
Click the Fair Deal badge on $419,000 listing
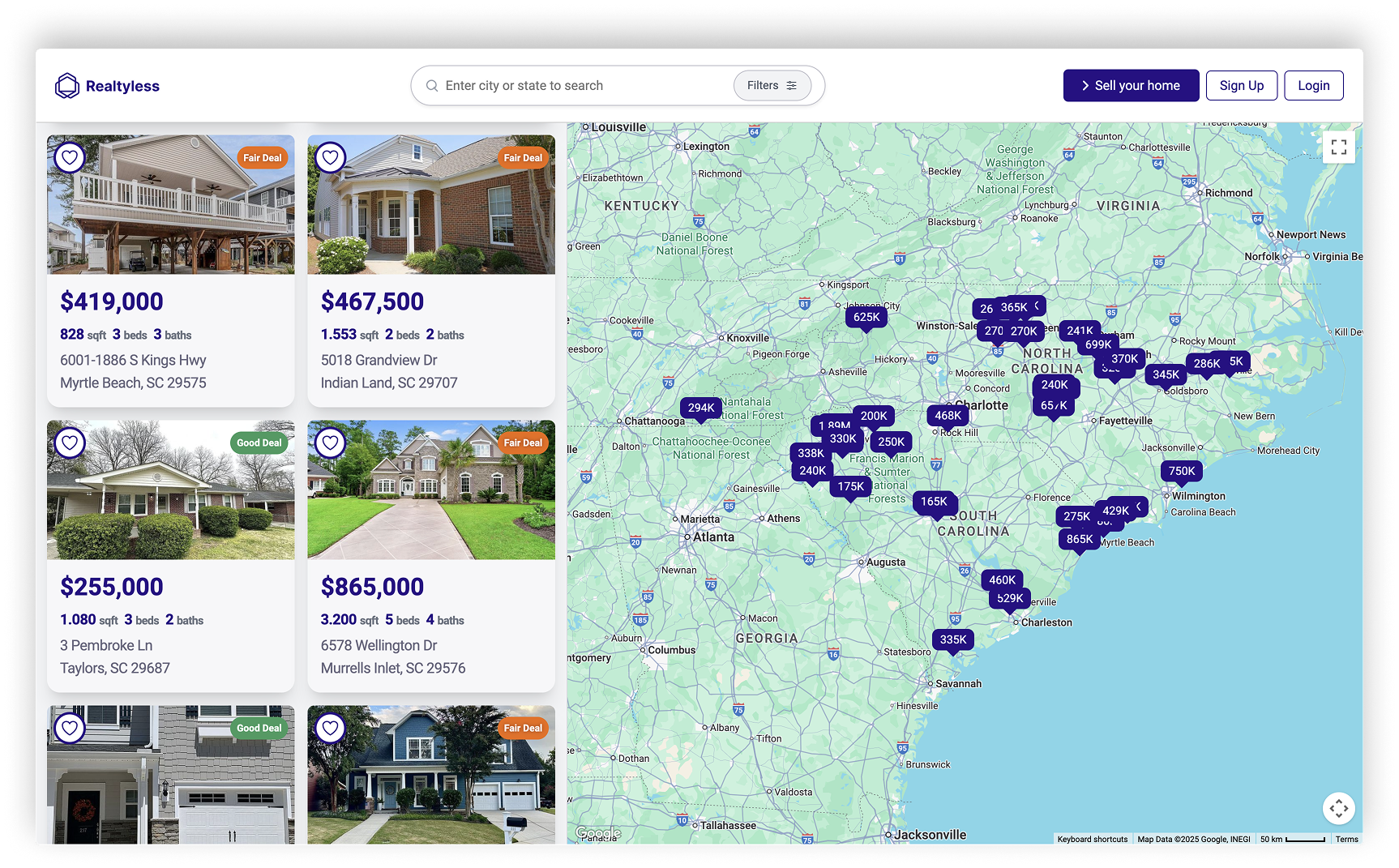click(263, 158)
